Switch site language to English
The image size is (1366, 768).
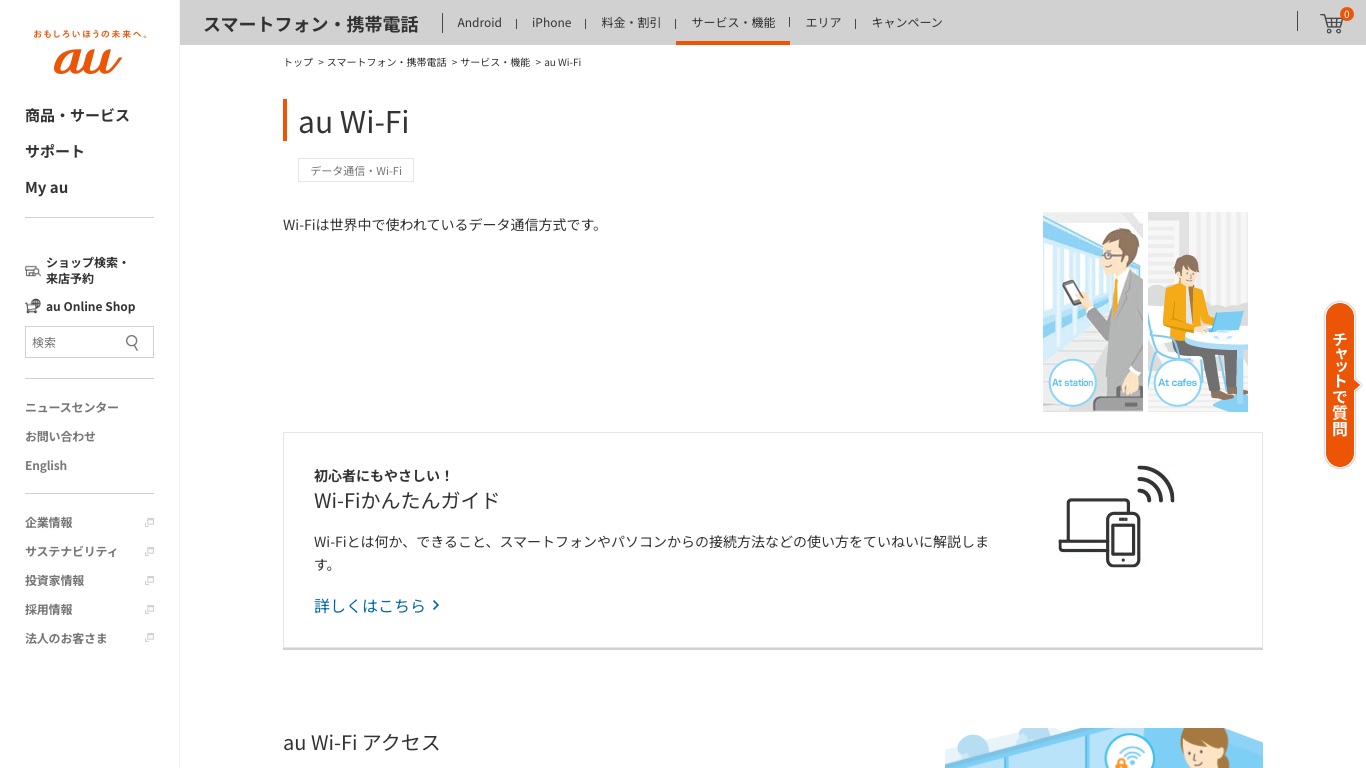[x=46, y=465]
